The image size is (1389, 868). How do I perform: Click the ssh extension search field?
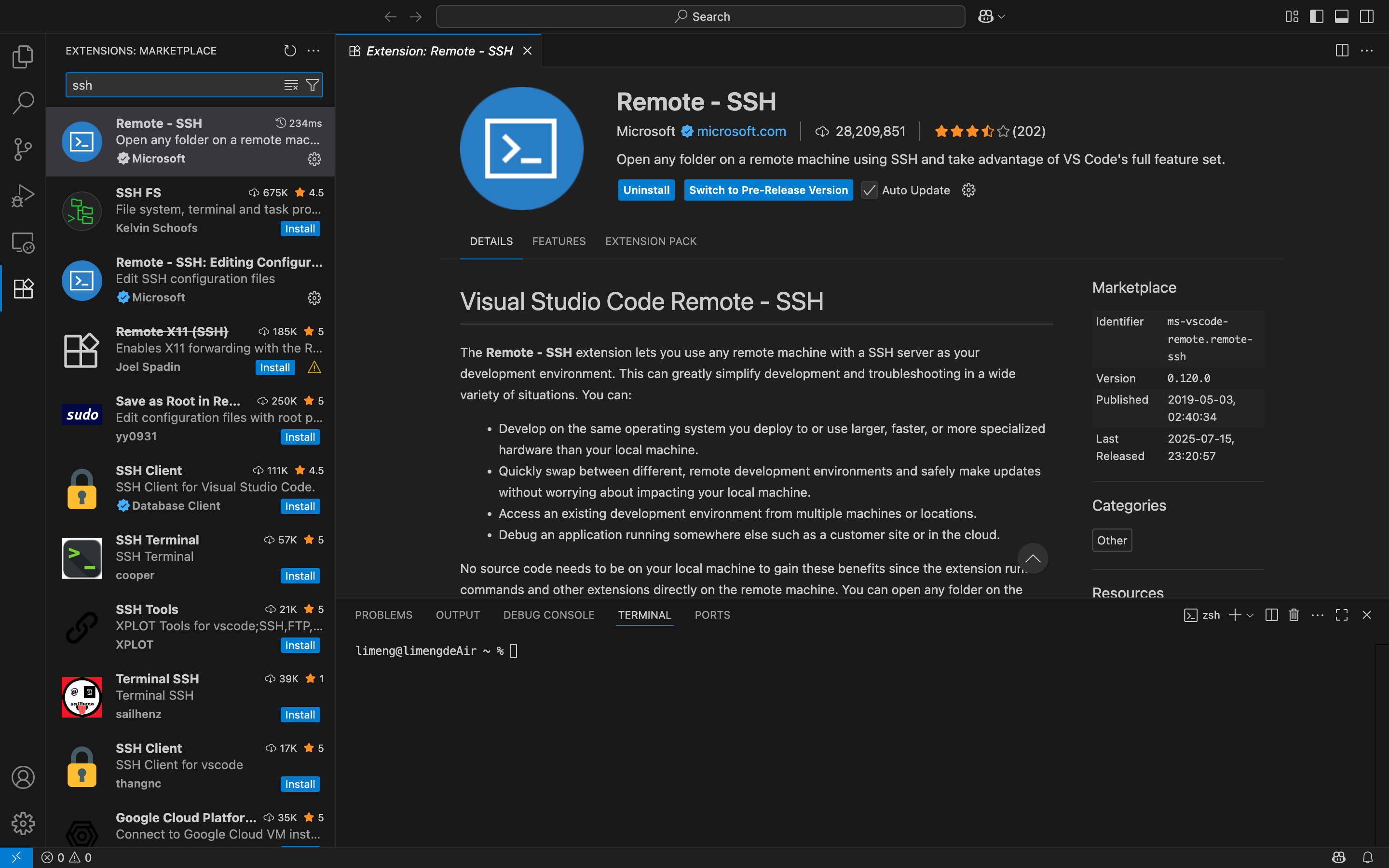click(172, 85)
